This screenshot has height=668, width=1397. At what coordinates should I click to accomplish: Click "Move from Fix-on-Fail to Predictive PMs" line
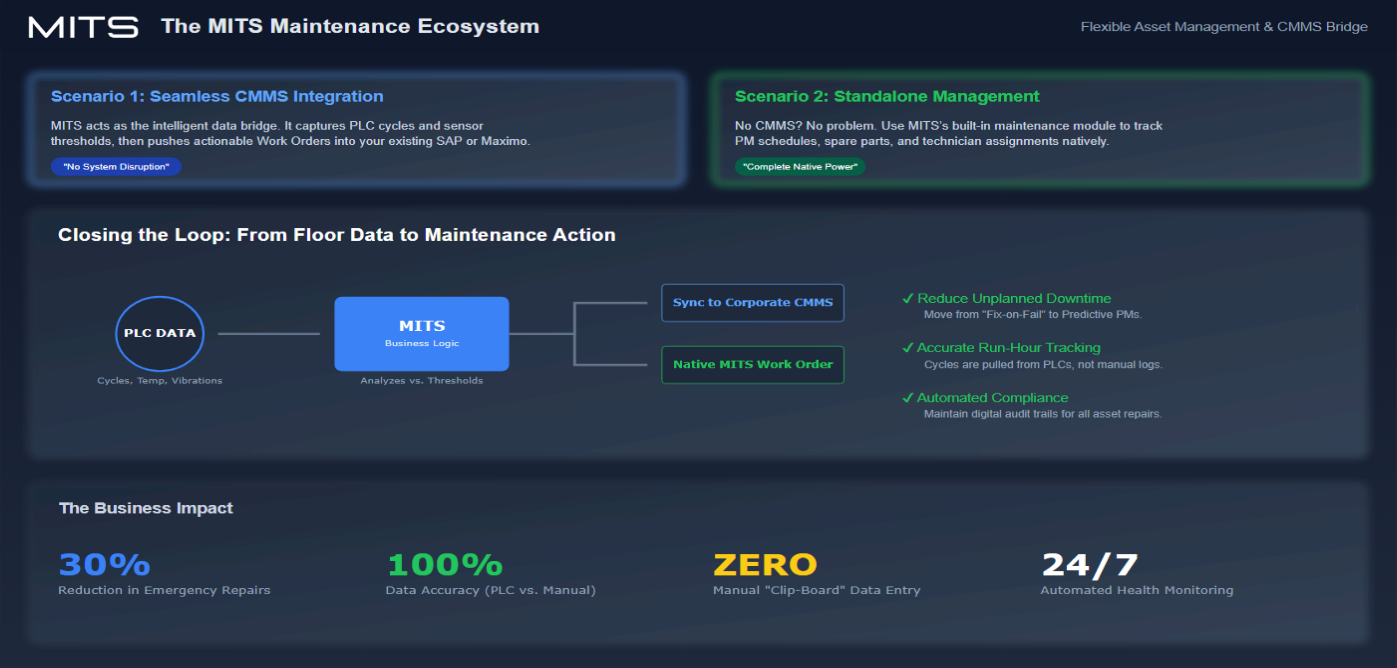[x=1032, y=314]
